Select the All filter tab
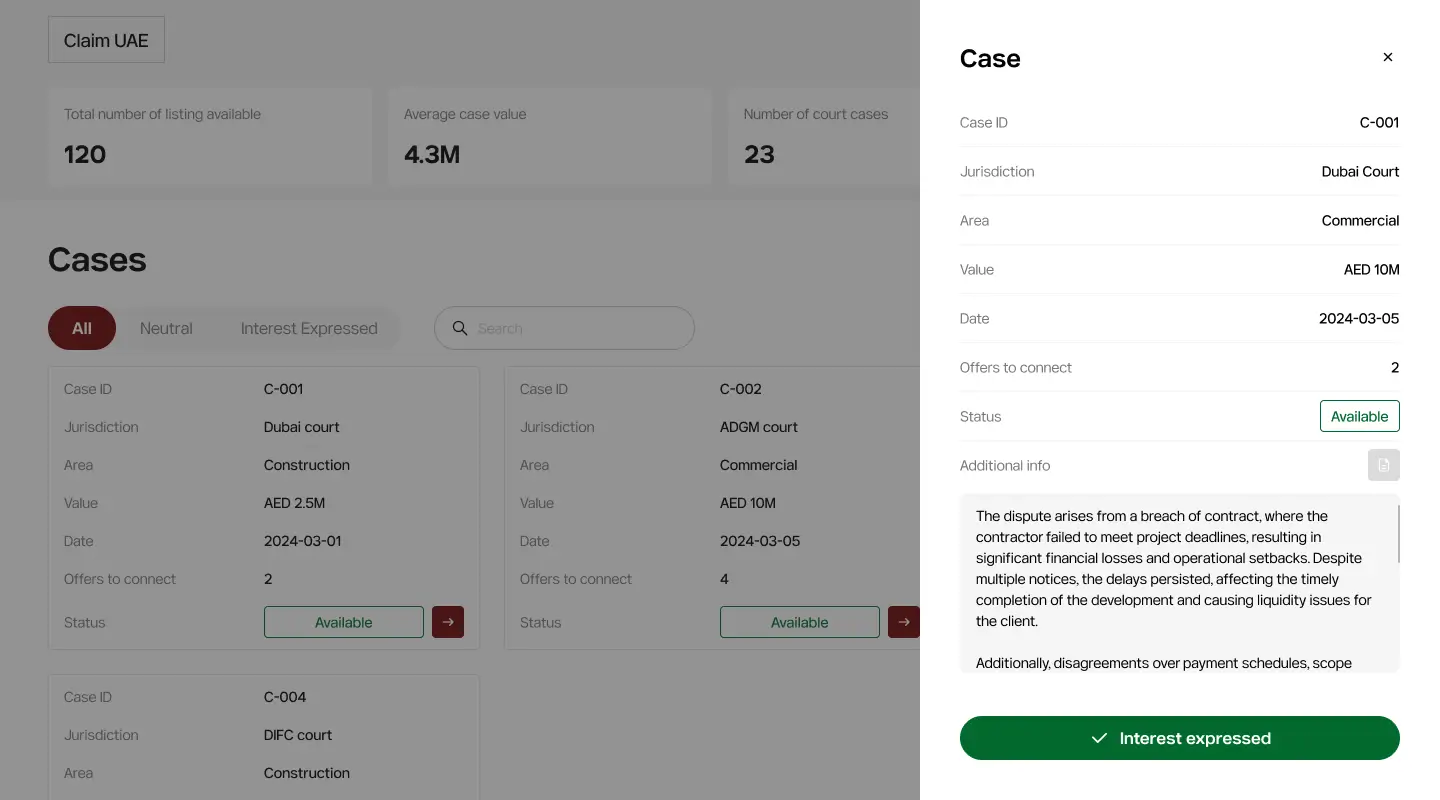 [81, 328]
